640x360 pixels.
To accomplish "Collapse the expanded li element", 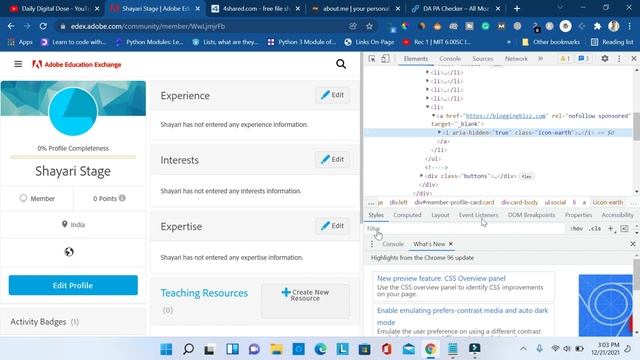I will (x=427, y=107).
